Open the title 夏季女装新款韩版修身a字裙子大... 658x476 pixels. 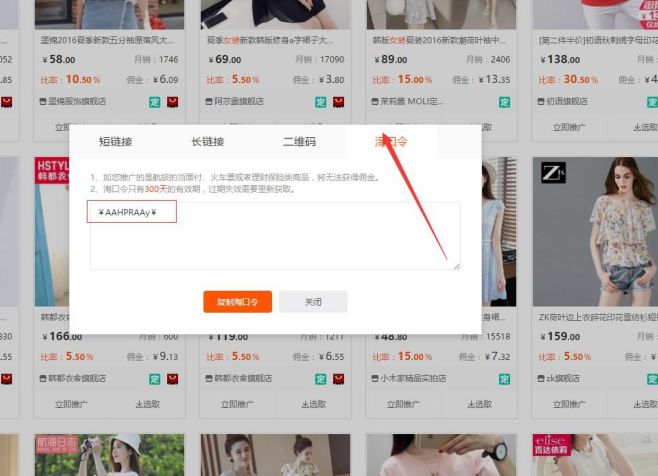(270, 40)
